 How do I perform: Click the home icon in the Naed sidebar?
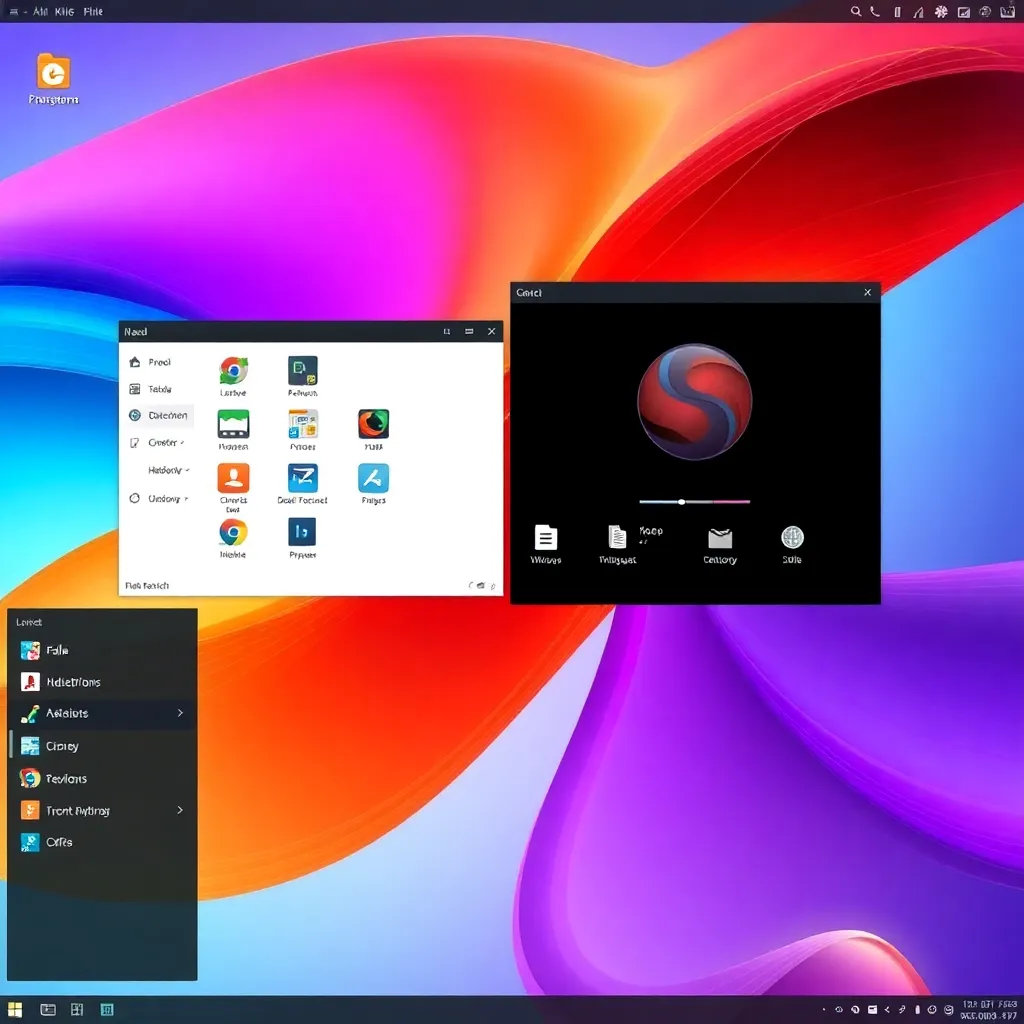pos(135,362)
